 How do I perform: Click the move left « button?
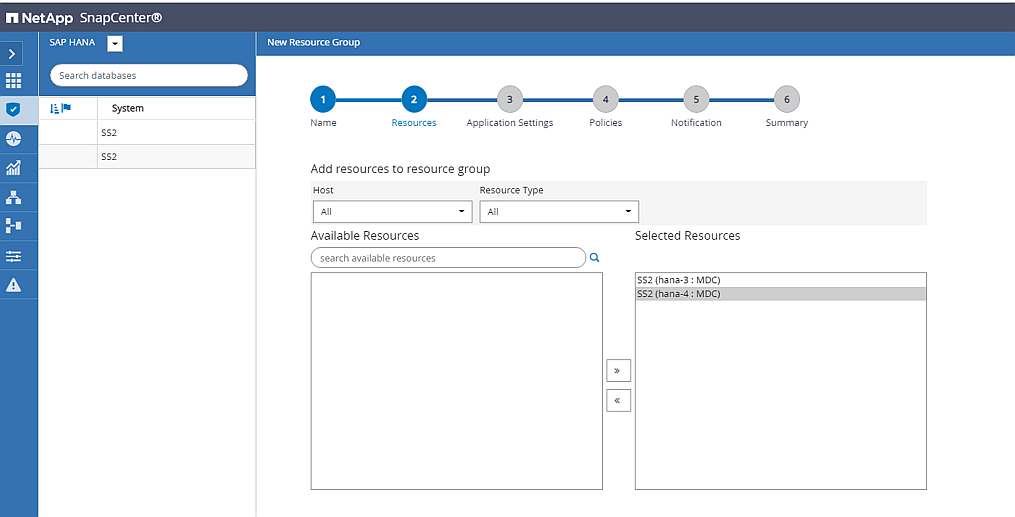(618, 401)
